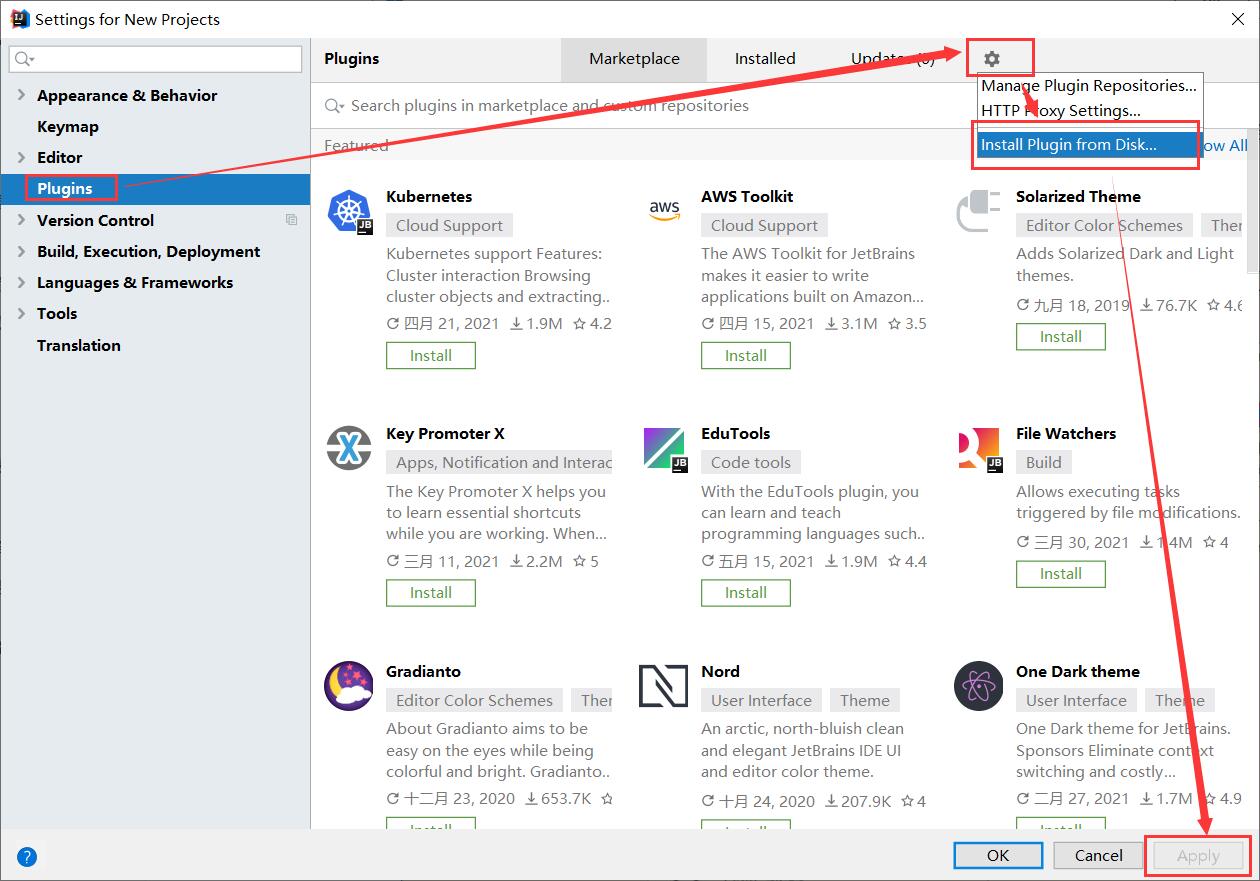Open the AWS Toolkit plugin title
Viewport: 1260px width, 881px height.
click(x=747, y=197)
